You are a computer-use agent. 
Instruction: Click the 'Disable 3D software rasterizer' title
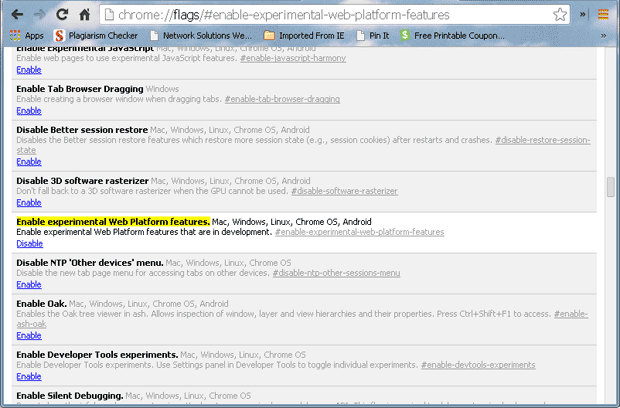click(83, 181)
